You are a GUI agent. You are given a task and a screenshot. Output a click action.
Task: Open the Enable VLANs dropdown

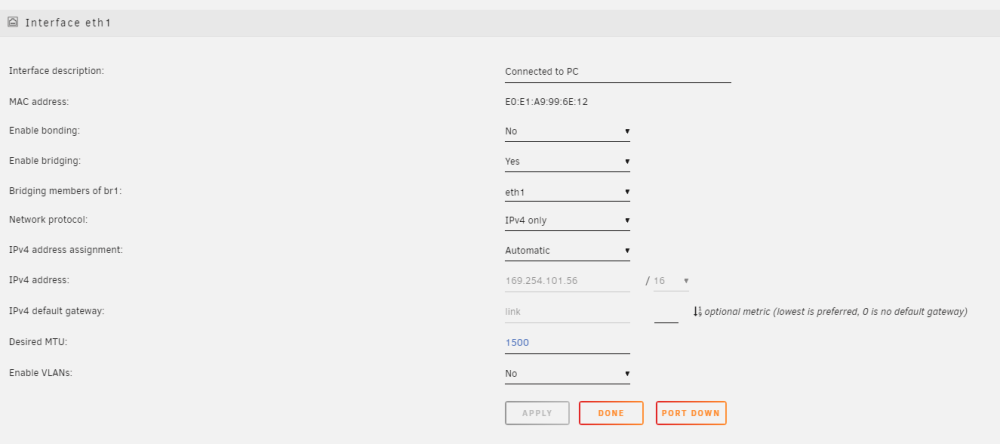567,374
